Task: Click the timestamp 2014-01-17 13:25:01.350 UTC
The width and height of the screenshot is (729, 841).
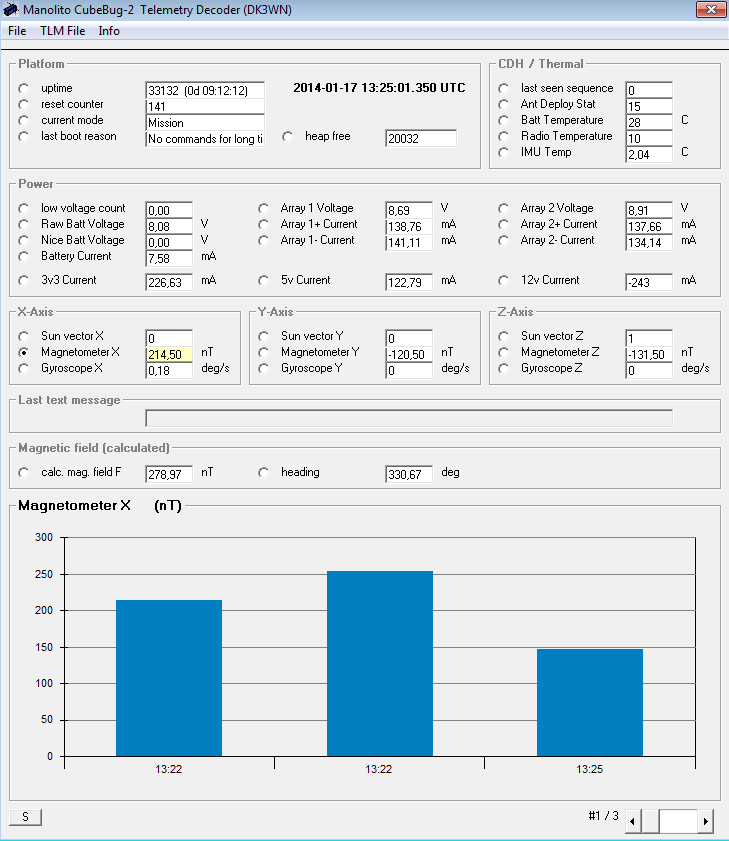Action: [x=379, y=88]
